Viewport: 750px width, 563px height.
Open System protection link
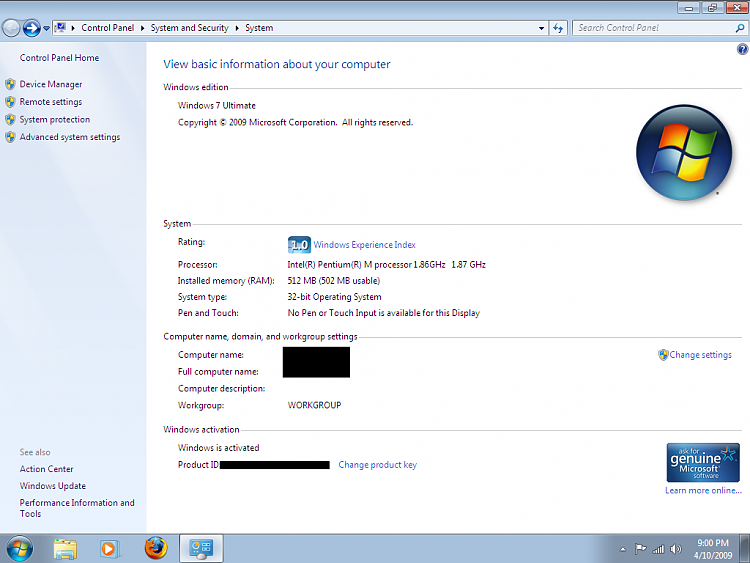click(55, 120)
